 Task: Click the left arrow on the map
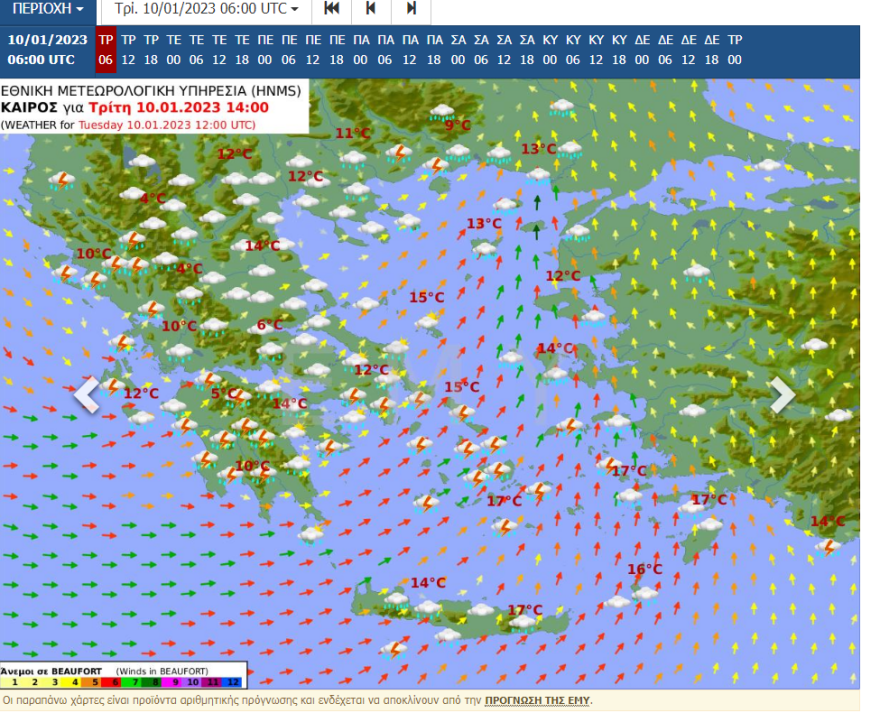tap(87, 395)
